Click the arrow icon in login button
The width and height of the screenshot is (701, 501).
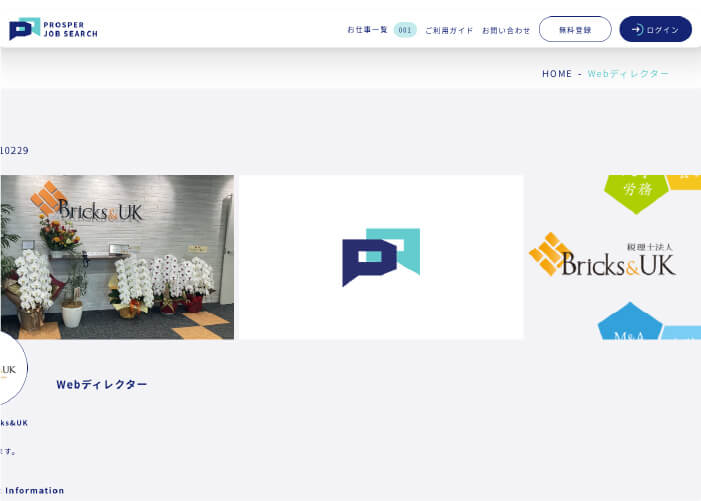point(637,29)
